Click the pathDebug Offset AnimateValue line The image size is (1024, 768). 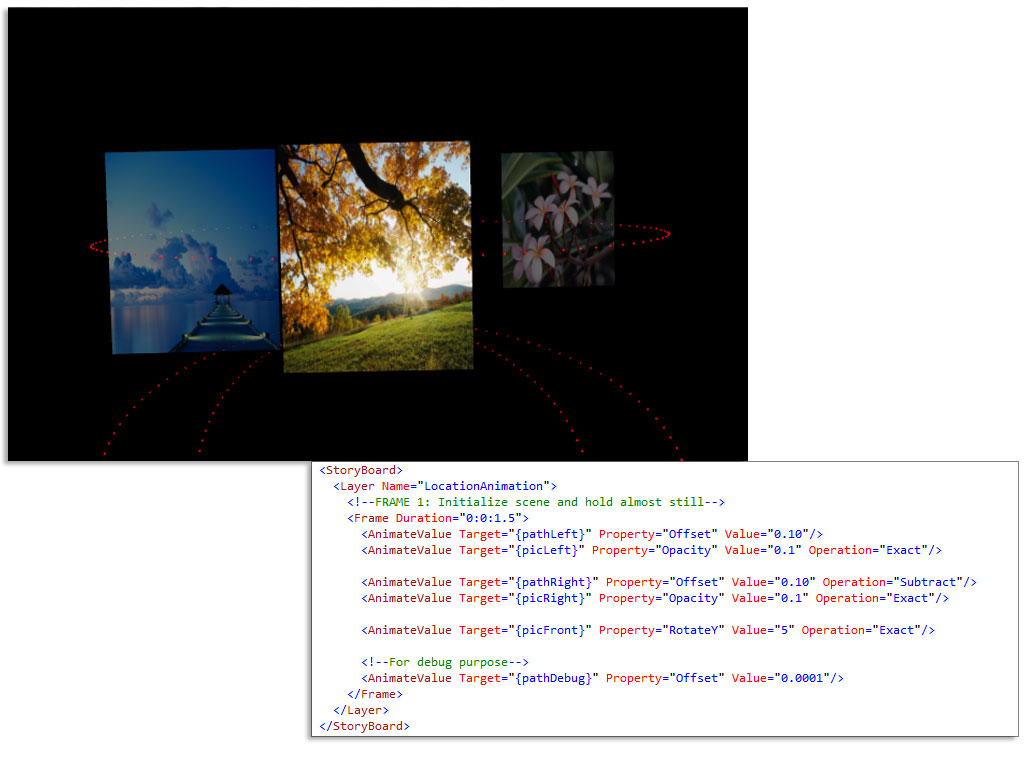(x=602, y=679)
